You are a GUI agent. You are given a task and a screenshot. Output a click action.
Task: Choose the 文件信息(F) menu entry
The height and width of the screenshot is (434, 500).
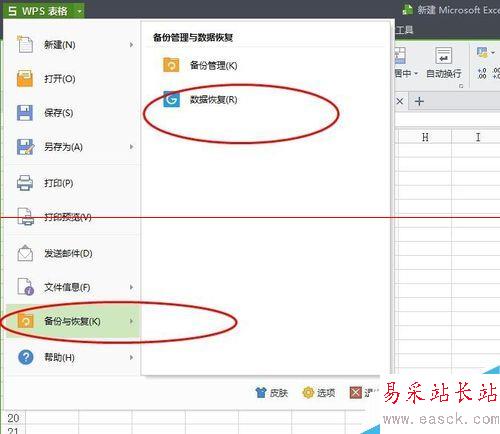(72, 287)
